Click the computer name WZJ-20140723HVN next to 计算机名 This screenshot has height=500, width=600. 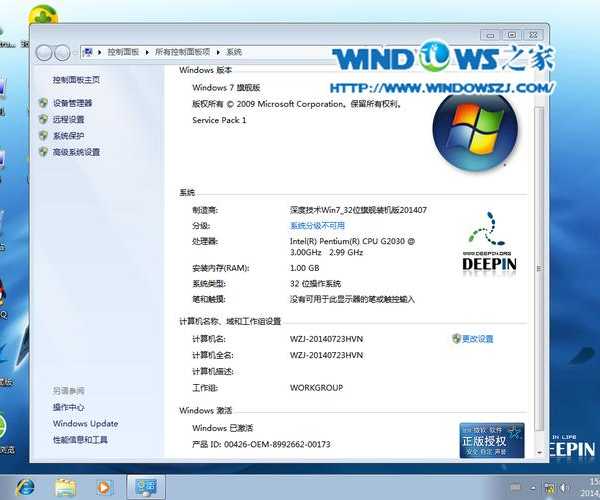[326, 339]
